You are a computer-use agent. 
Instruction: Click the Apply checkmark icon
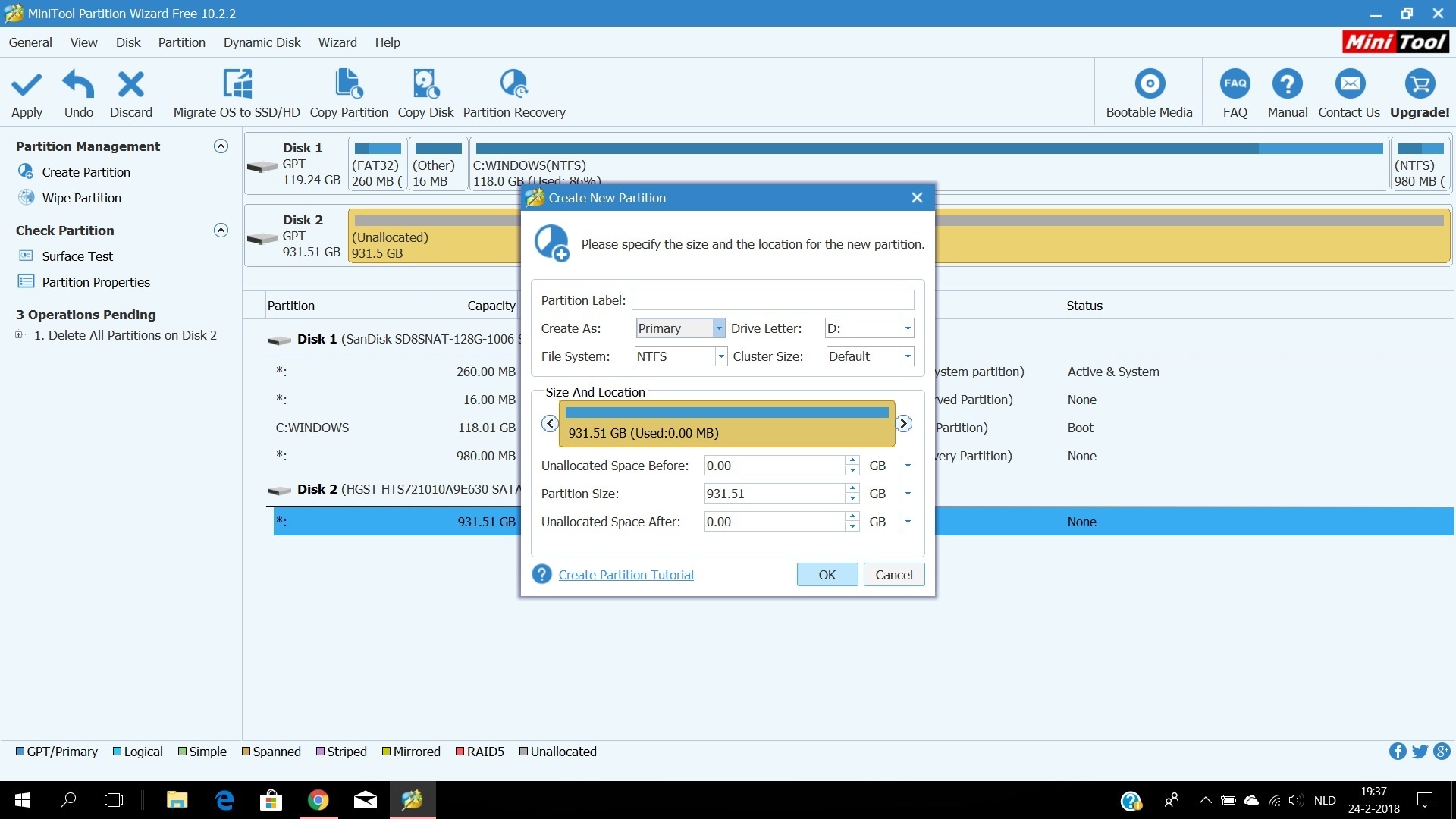[27, 85]
